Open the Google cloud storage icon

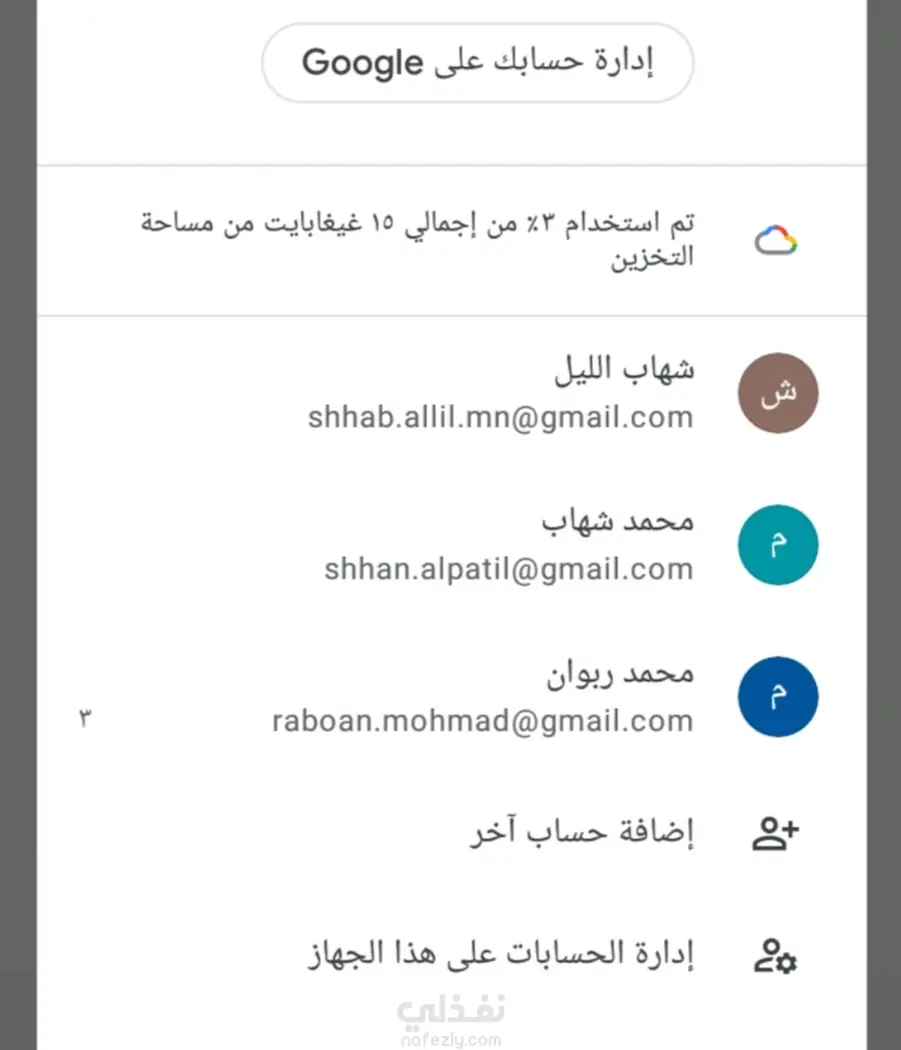click(x=776, y=240)
